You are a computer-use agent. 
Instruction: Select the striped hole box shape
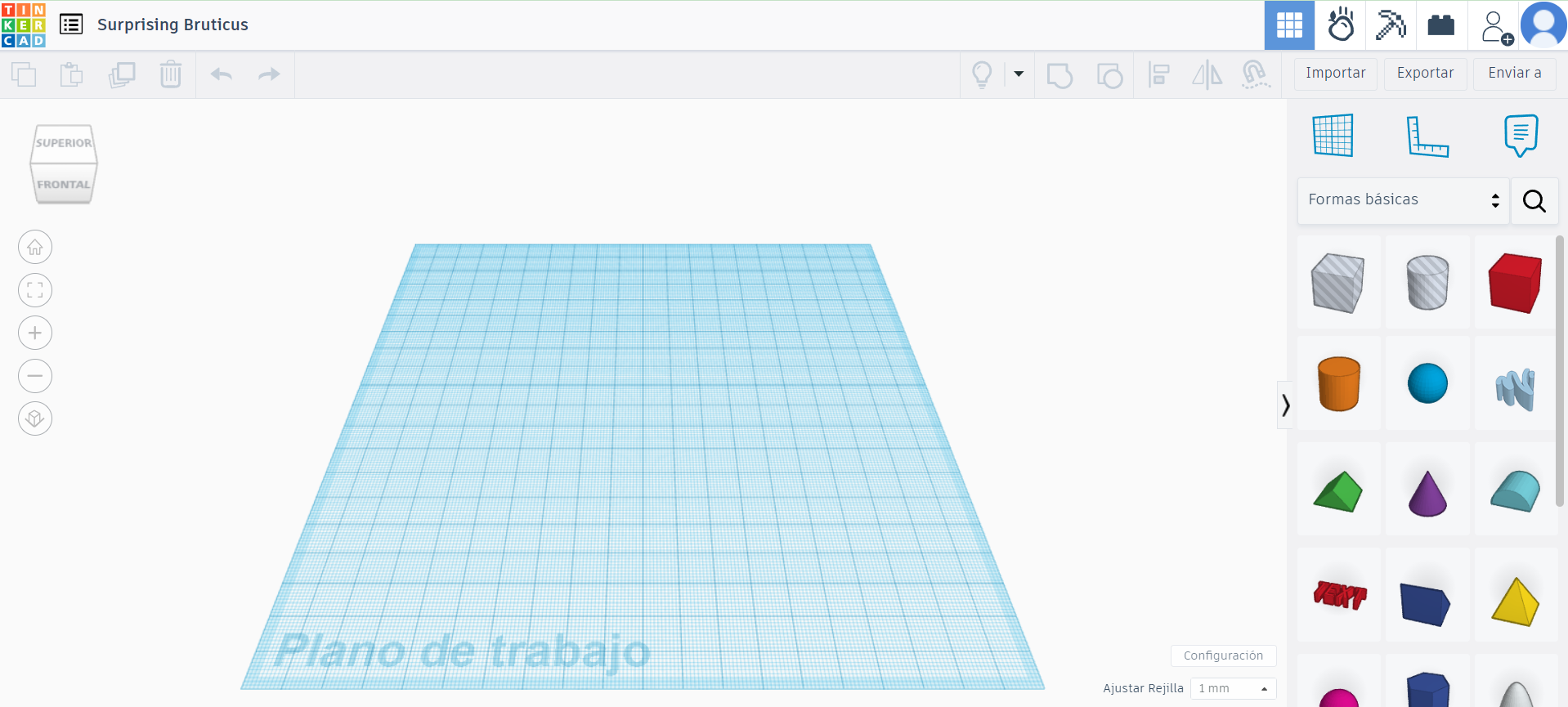(1337, 283)
